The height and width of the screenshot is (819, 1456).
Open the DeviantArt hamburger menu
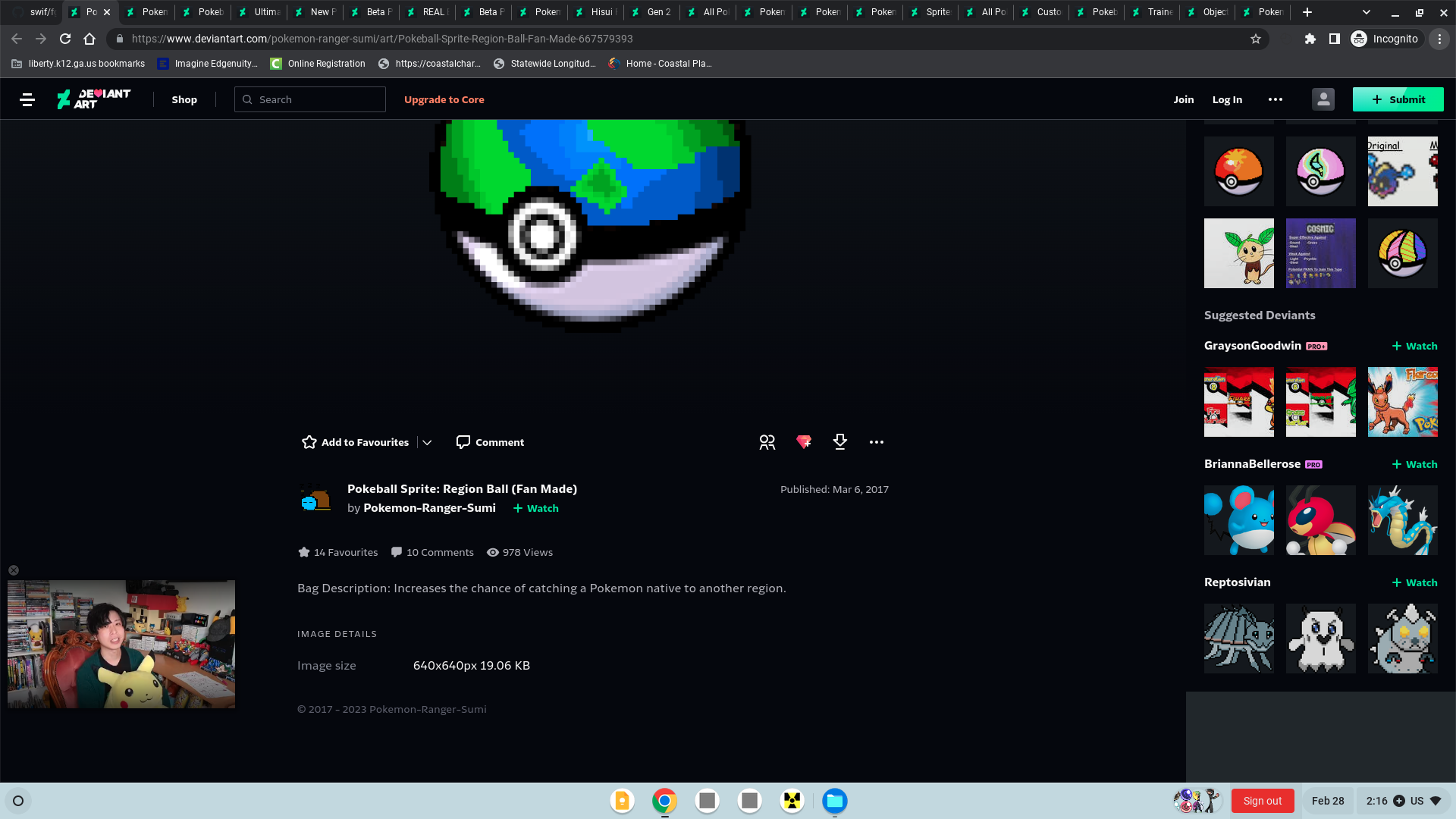[27, 99]
